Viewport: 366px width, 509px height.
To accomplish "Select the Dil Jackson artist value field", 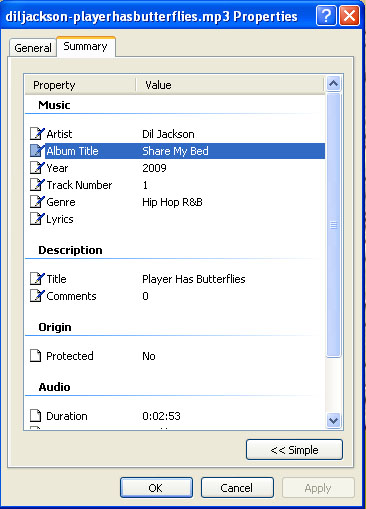I will point(168,134).
